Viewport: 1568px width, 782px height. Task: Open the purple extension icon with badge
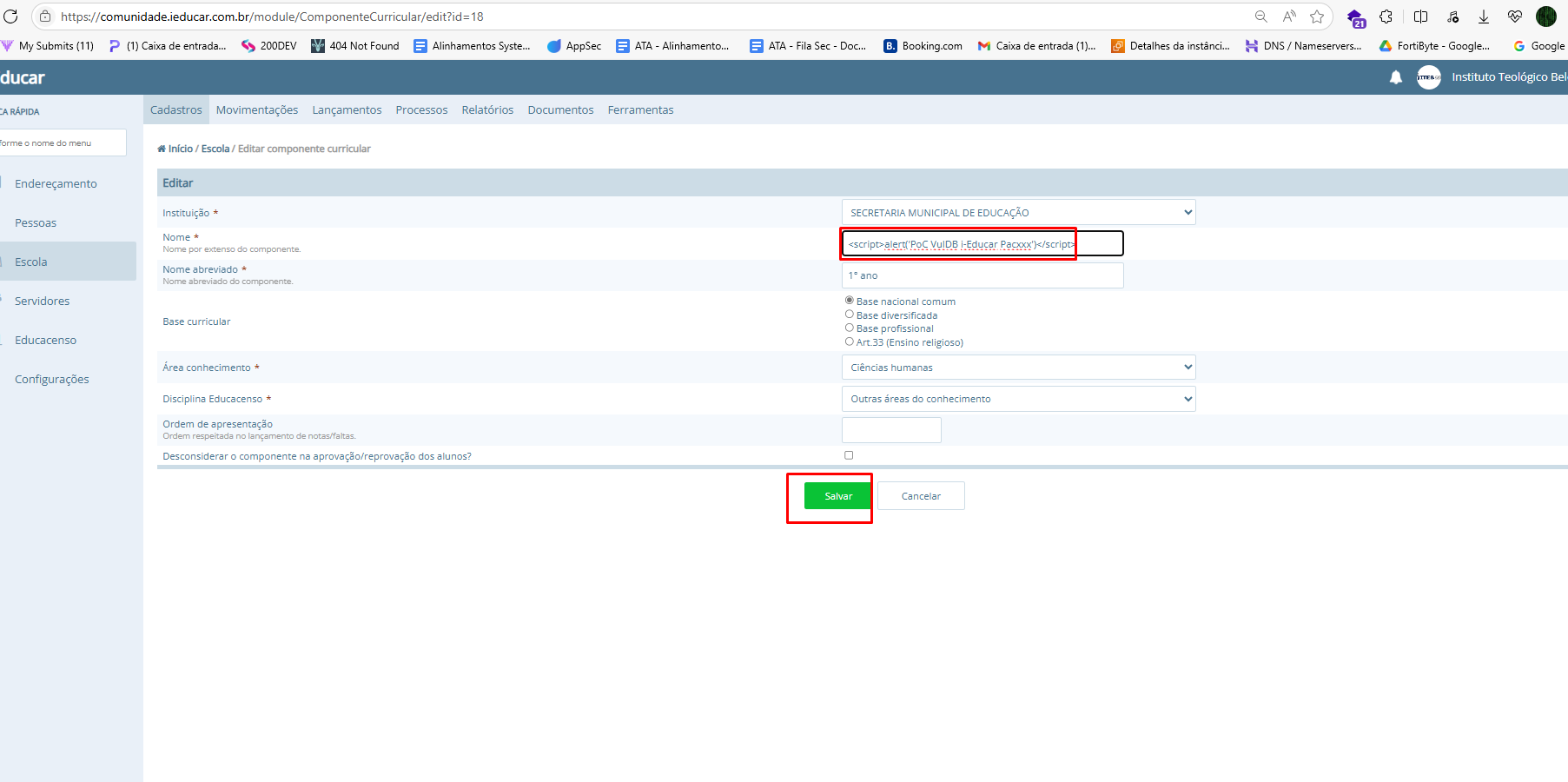[x=1355, y=17]
